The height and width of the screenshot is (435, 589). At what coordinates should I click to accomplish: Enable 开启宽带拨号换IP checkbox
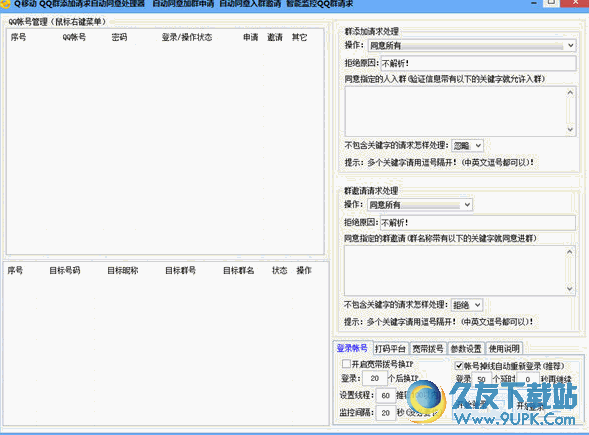tap(346, 364)
